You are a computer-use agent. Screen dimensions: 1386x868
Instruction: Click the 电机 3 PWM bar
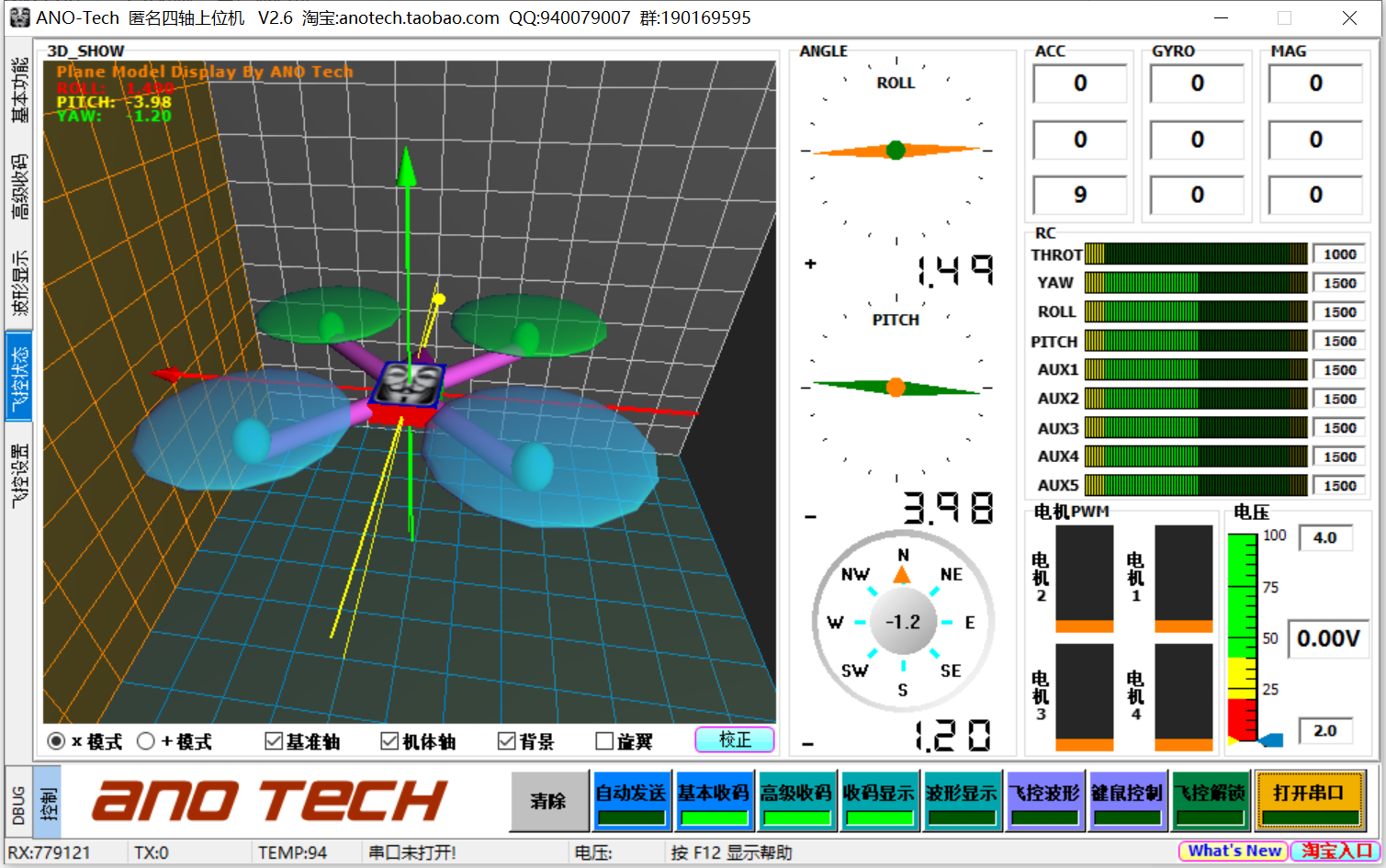[1085, 697]
